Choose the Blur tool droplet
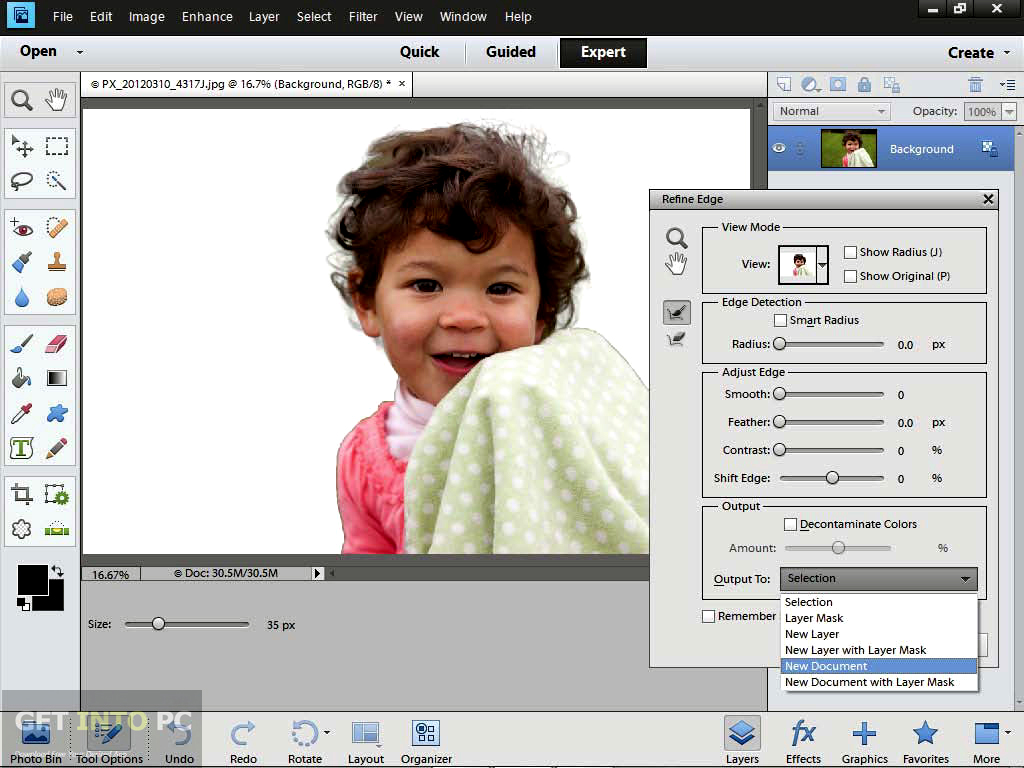 tap(22, 297)
